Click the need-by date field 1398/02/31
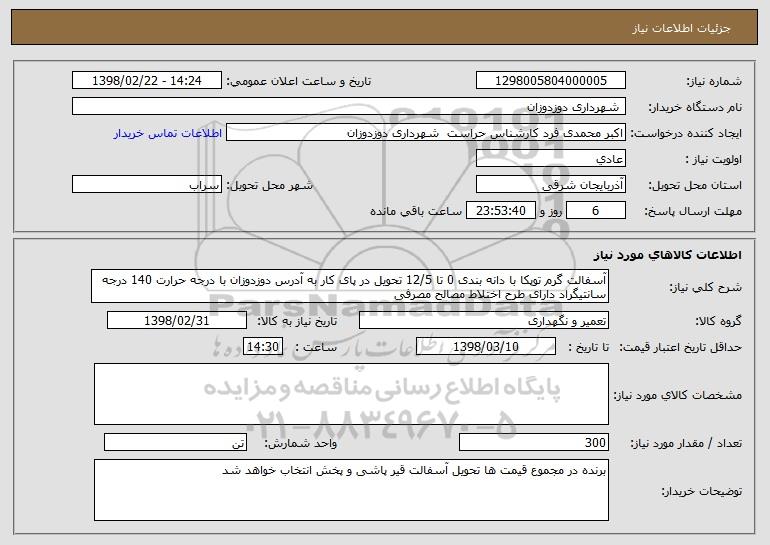Image resolution: width=770 pixels, height=545 pixels. [x=177, y=321]
